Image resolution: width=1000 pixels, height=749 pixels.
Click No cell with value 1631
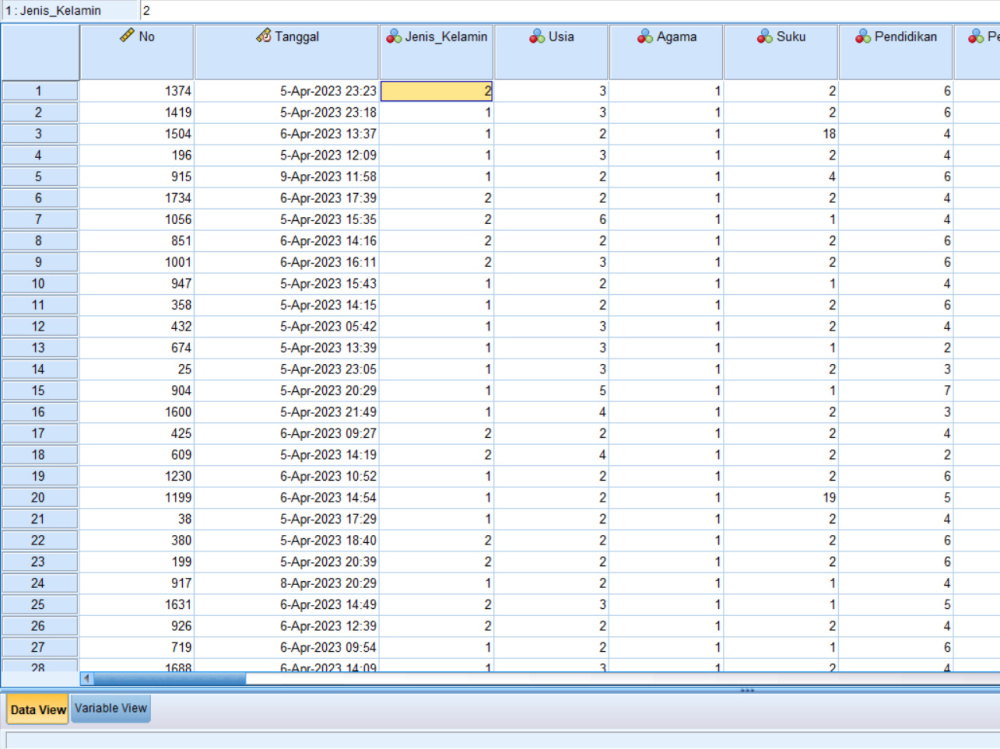pyautogui.click(x=136, y=604)
